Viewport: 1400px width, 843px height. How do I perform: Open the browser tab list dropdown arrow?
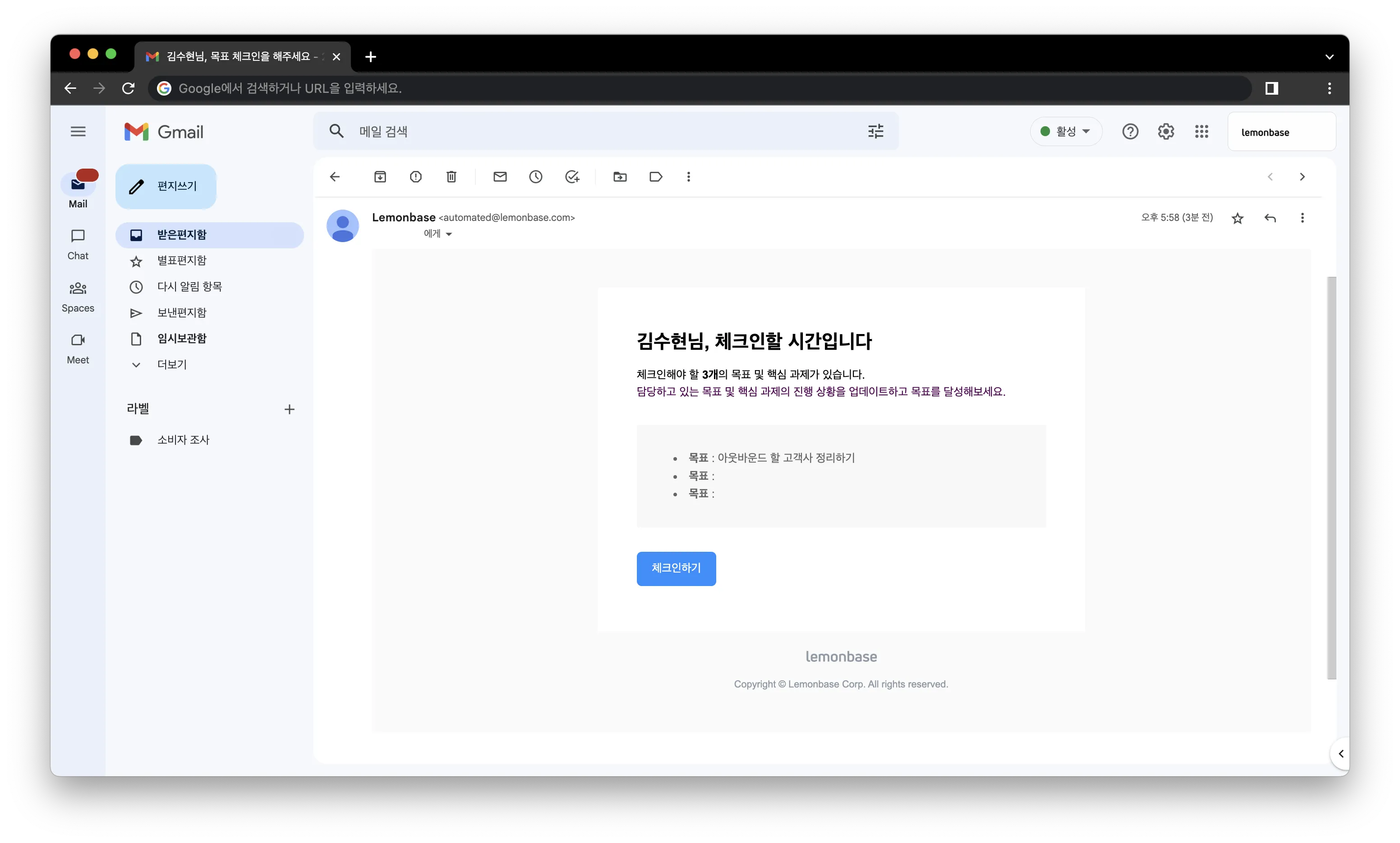[1330, 57]
